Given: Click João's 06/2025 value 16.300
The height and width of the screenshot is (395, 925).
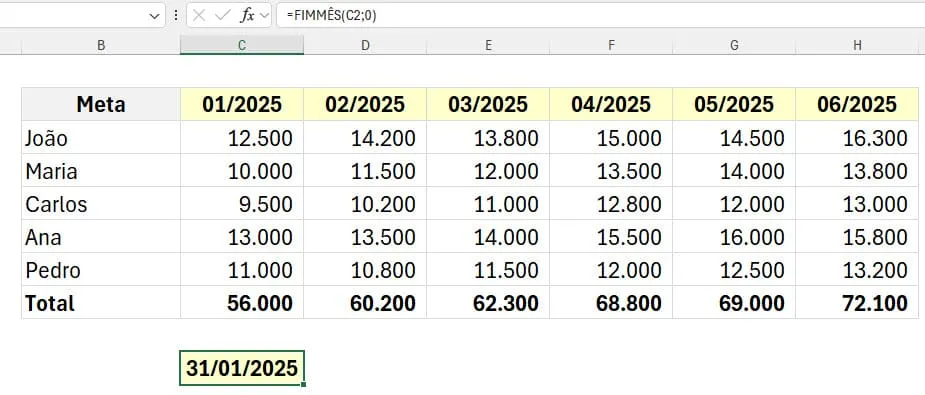Looking at the screenshot, I should click(x=857, y=138).
